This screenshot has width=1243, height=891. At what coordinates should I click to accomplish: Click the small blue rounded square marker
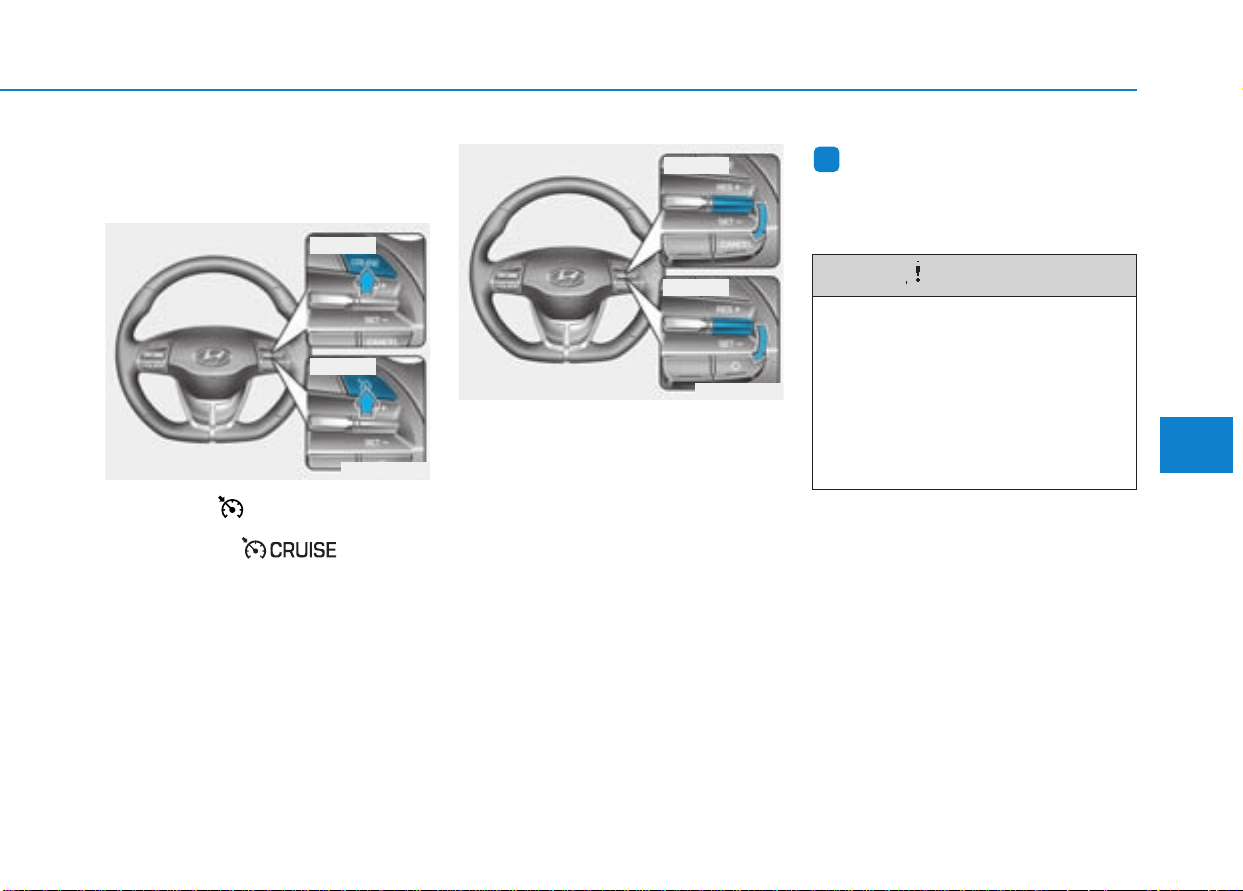click(x=825, y=160)
